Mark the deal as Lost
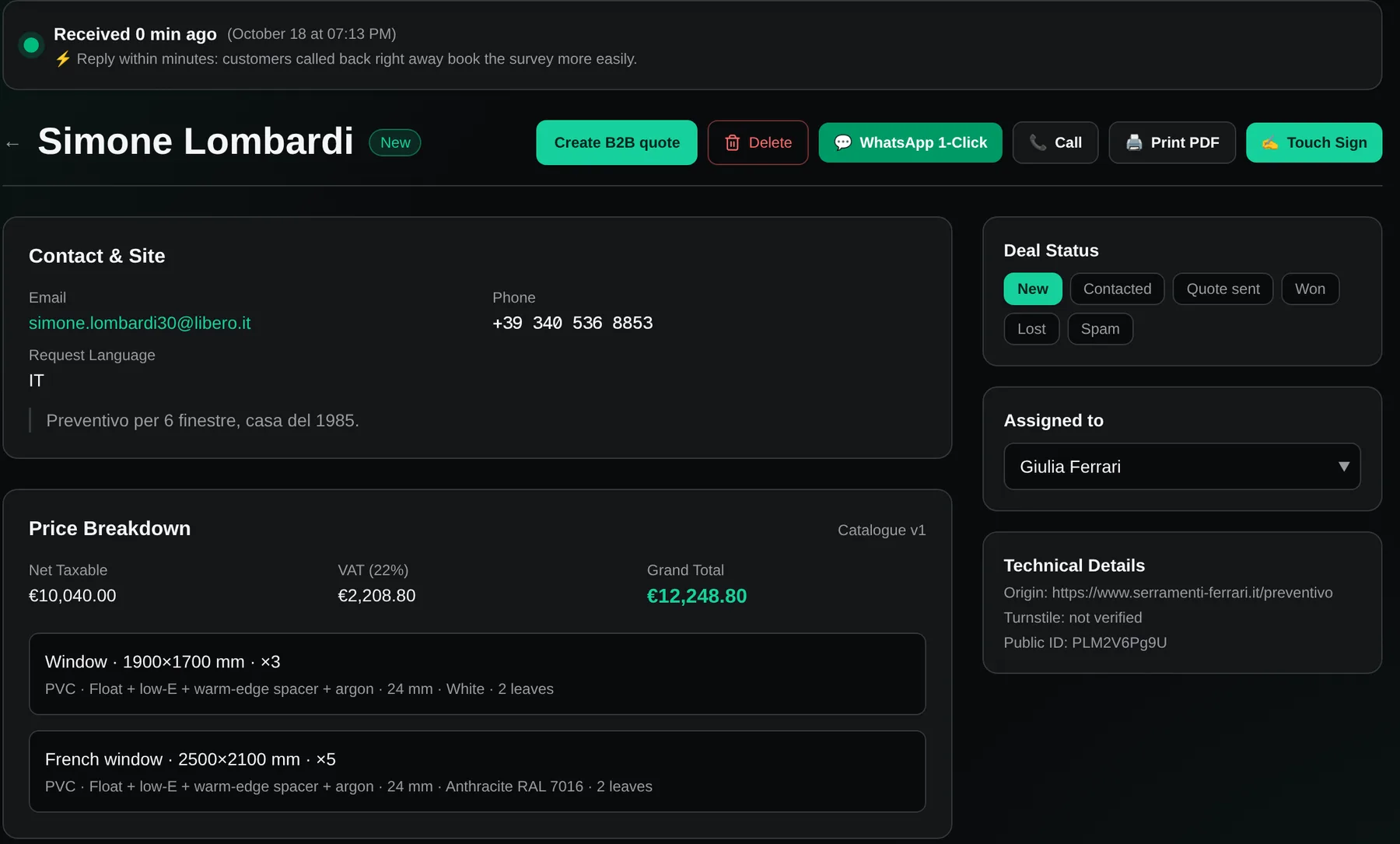 point(1031,329)
